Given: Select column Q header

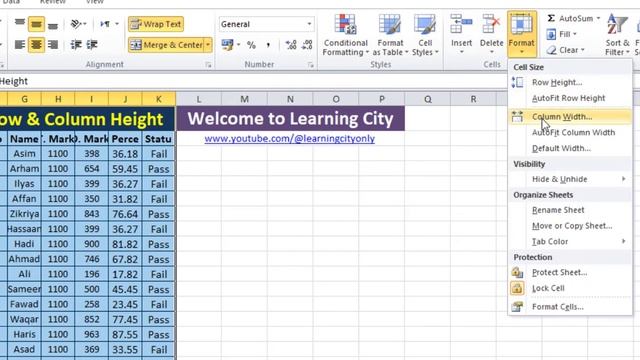Looking at the screenshot, I should (427, 99).
